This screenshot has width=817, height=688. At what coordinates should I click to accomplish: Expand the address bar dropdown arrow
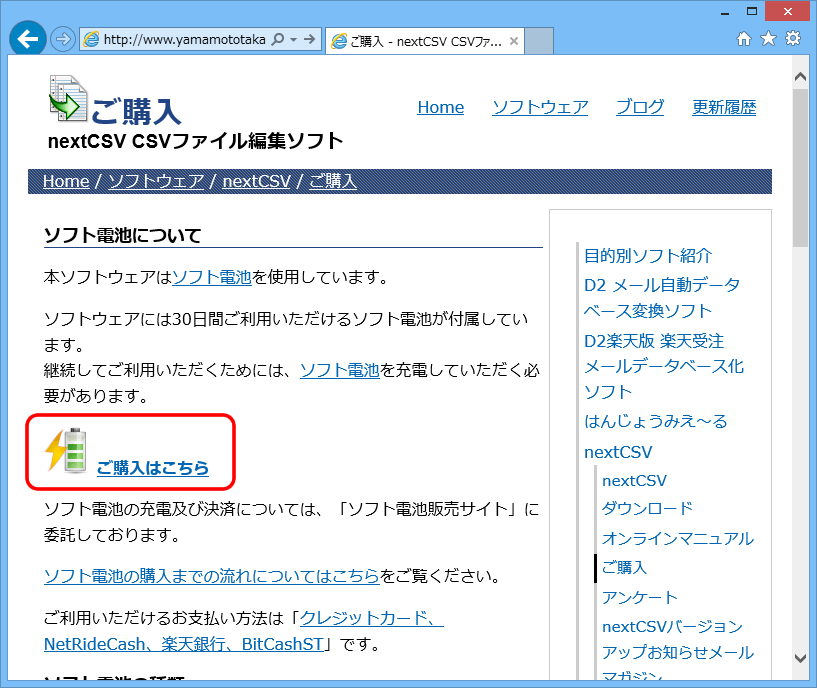293,40
